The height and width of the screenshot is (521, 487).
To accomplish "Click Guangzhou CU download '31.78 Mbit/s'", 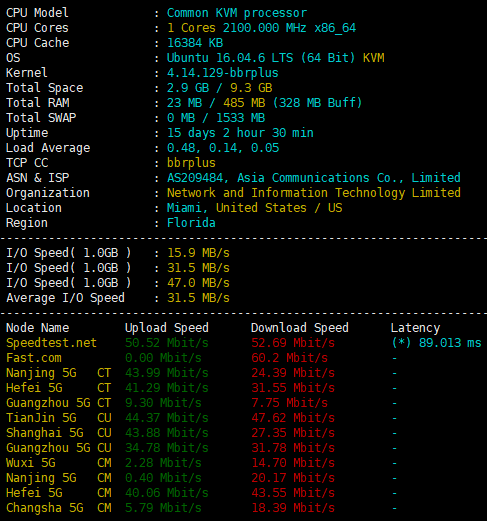I will pos(293,448).
